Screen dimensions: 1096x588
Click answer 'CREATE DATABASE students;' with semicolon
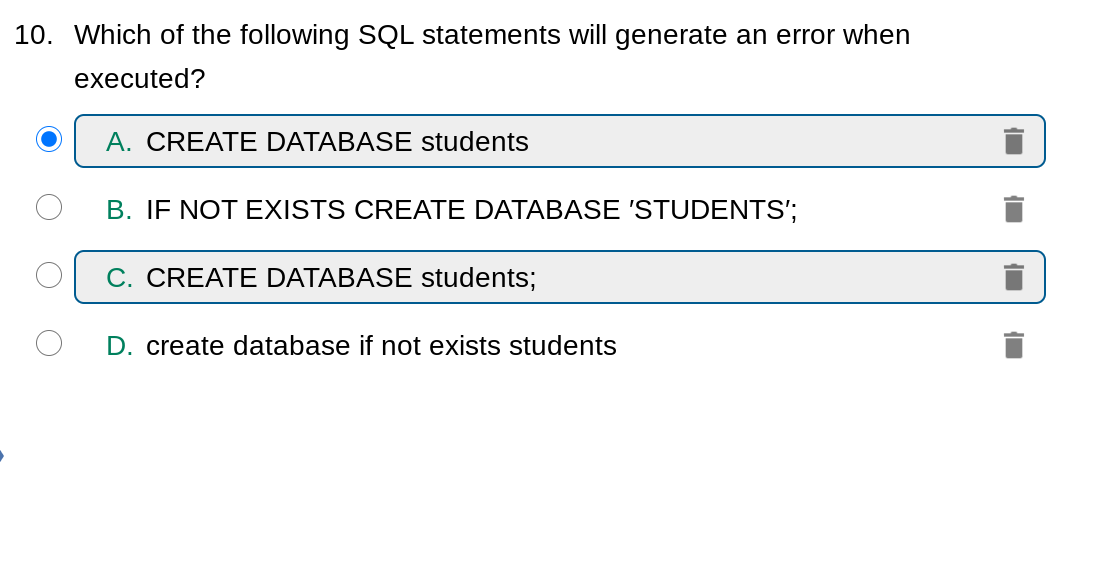click(341, 278)
